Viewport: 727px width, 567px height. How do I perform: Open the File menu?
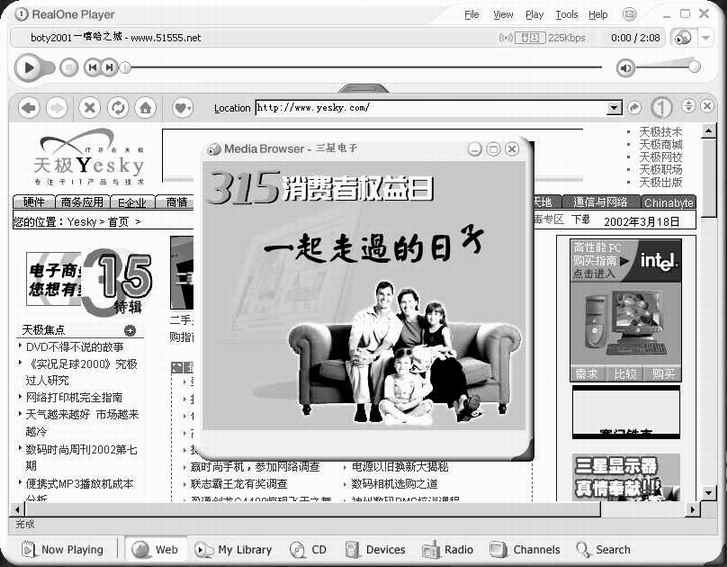click(x=472, y=15)
